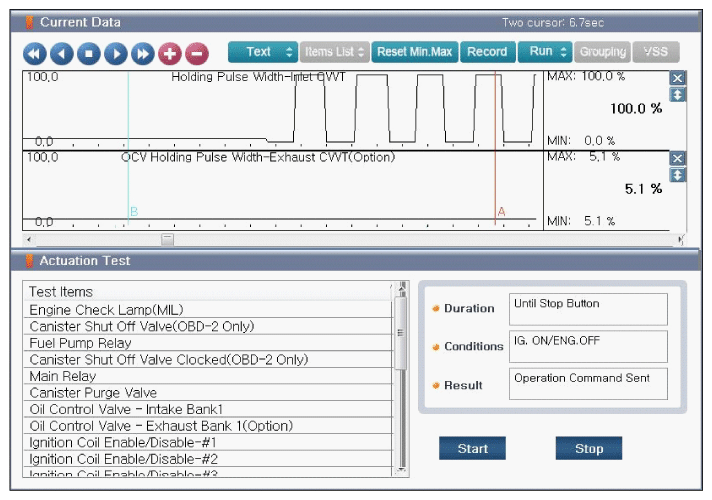Click the Start actuation test button

(x=472, y=448)
